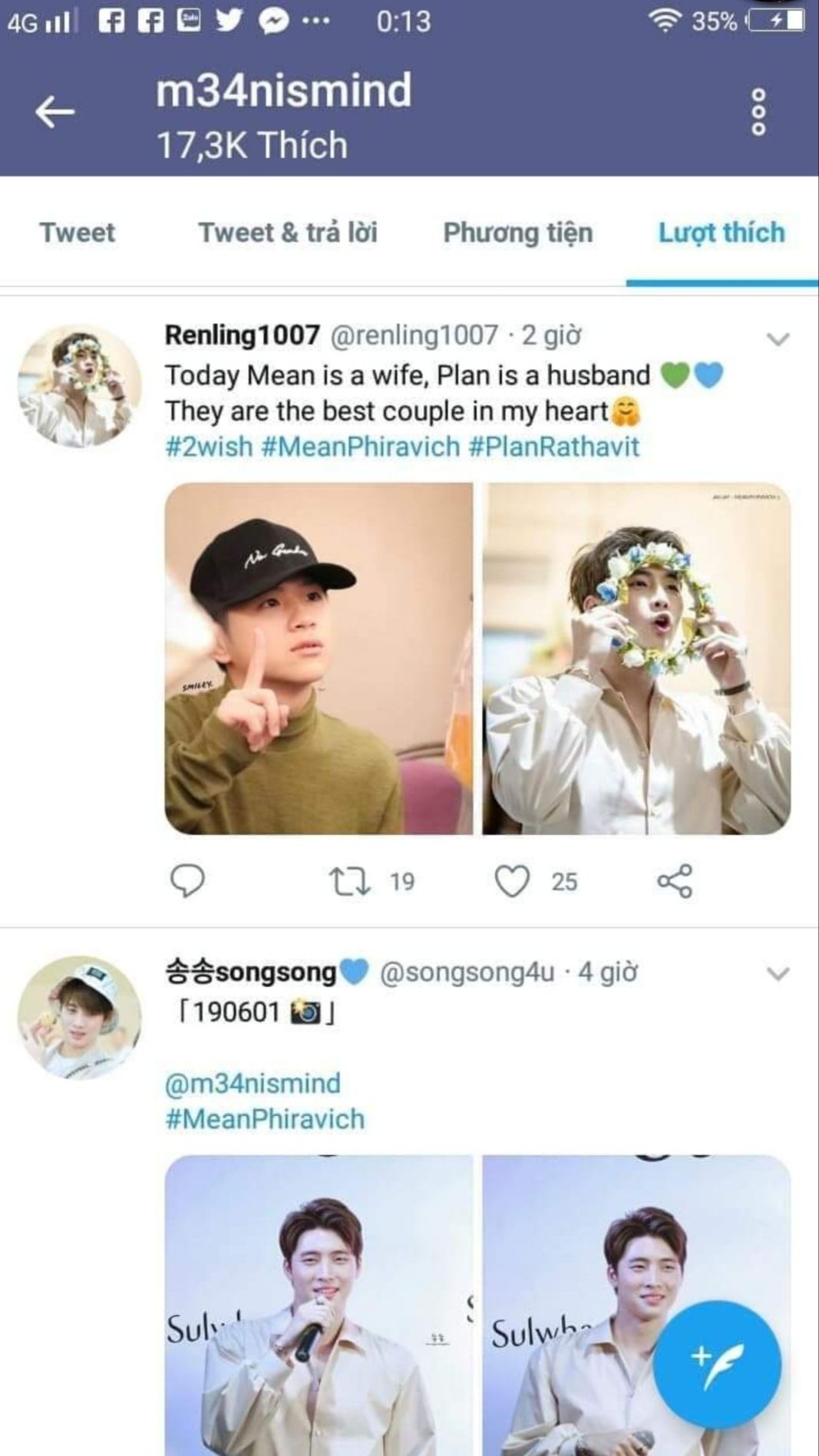Open the Phương tiện tab
This screenshot has width=819, height=1456.
(x=518, y=233)
